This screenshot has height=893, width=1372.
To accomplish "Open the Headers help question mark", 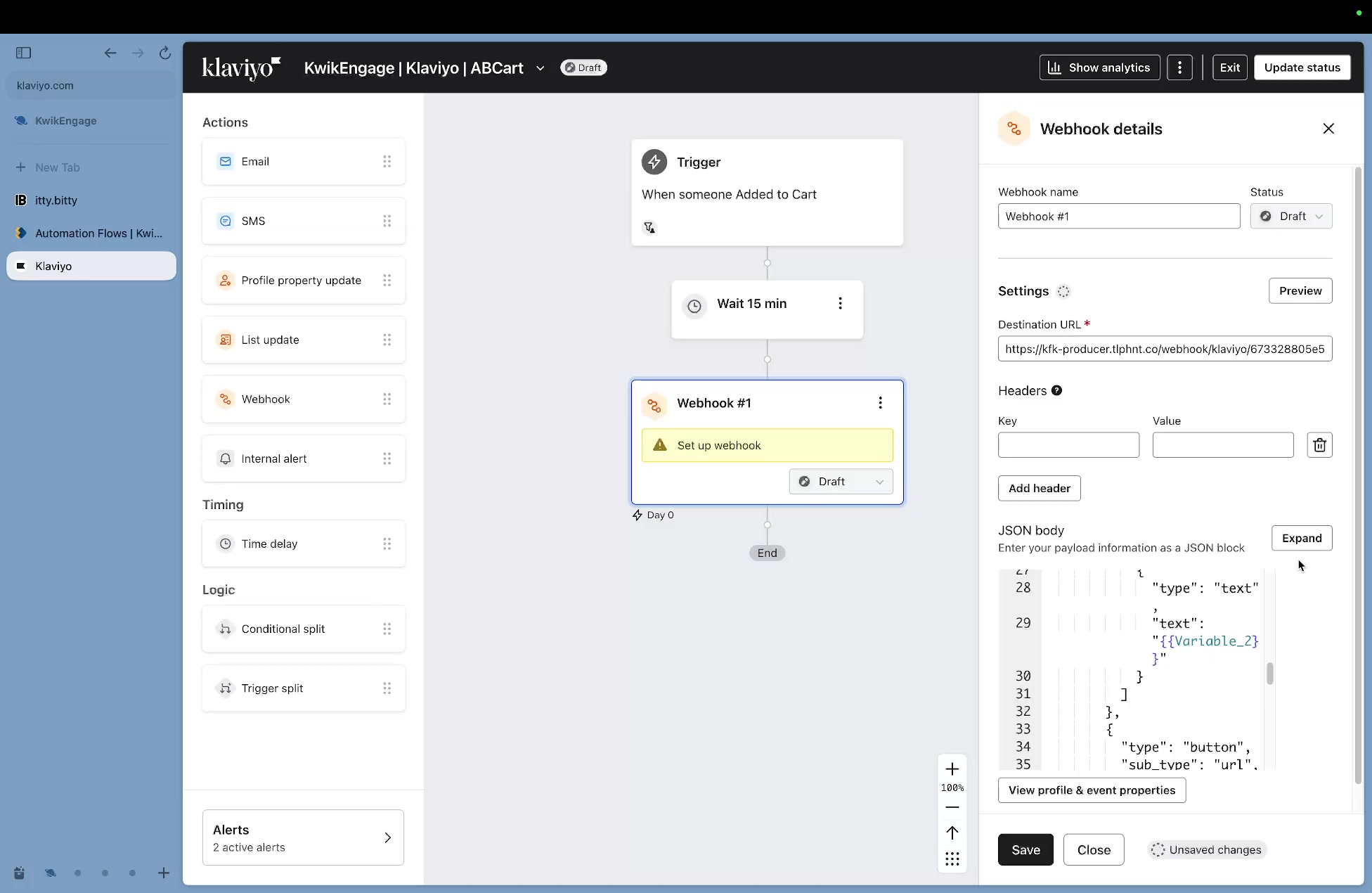I will pyautogui.click(x=1056, y=391).
